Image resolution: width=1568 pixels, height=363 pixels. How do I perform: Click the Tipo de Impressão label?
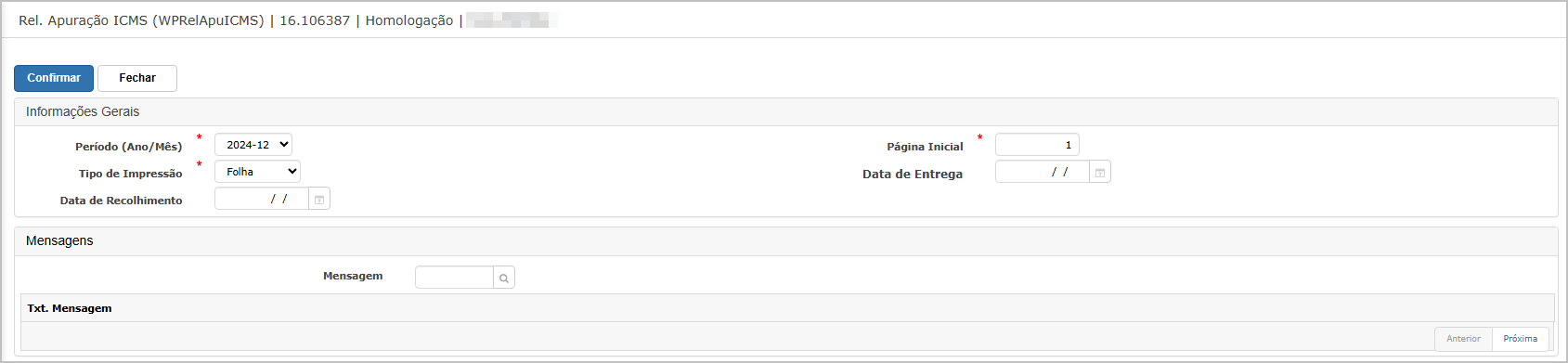click(x=131, y=174)
